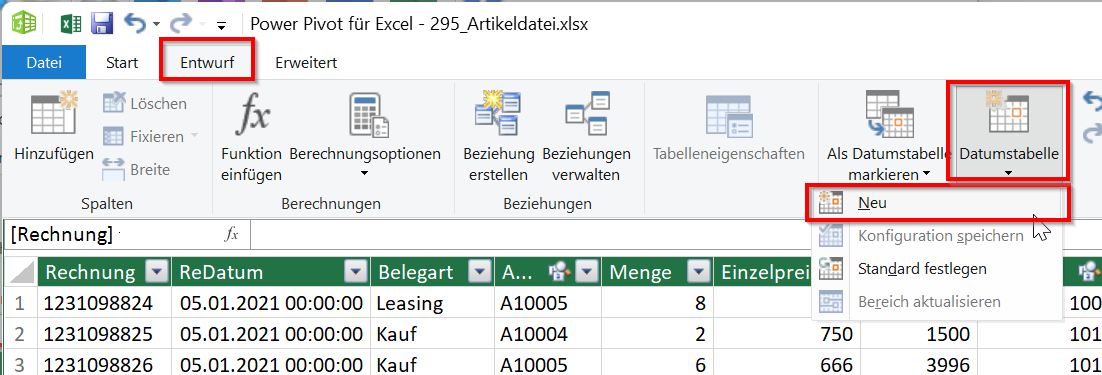Open the ReDatum column filter dropdown
Screen dimensions: 1102x375
coord(357,272)
